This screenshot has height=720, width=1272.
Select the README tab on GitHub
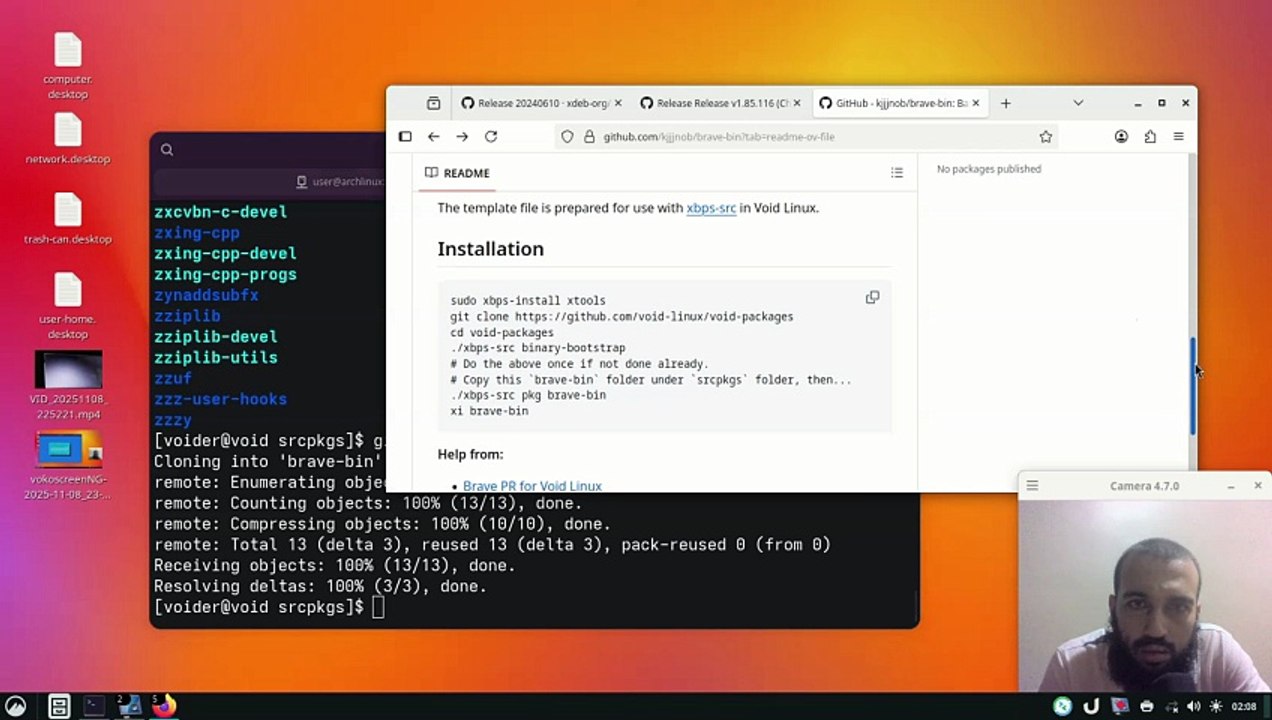tap(457, 173)
